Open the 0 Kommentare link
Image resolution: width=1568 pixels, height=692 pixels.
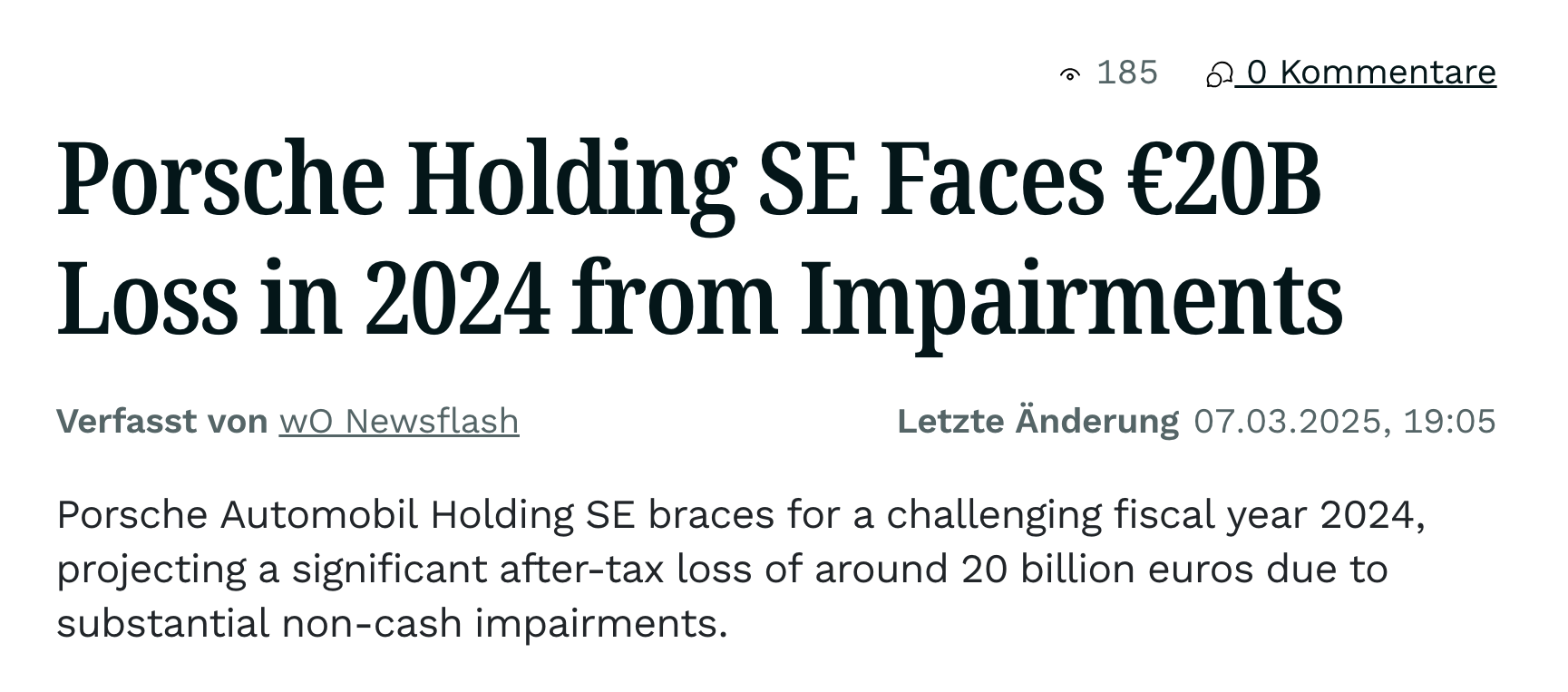coord(1351,73)
